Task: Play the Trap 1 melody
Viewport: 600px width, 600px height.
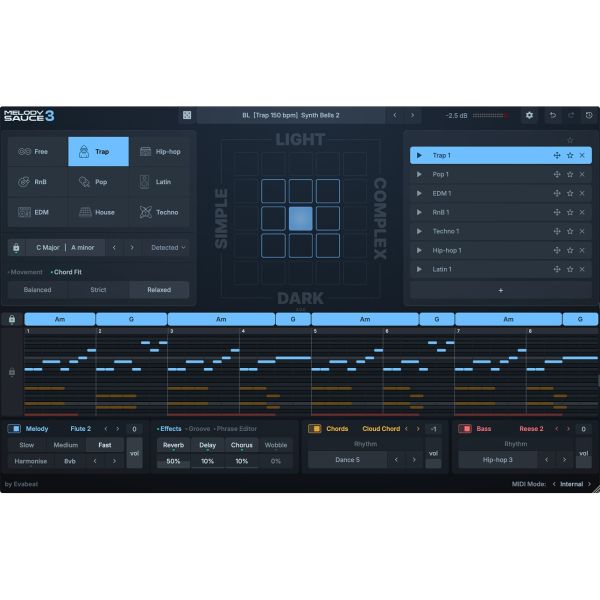Action: pos(419,155)
